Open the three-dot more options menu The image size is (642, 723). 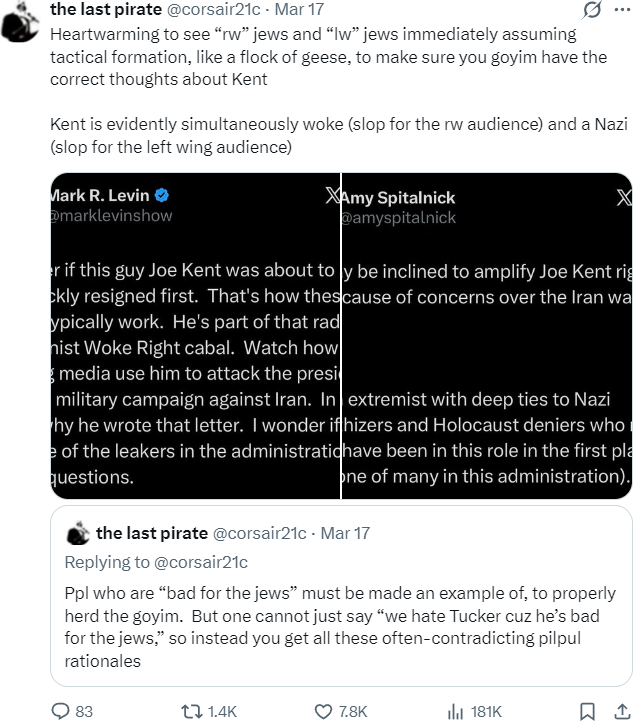coord(622,11)
